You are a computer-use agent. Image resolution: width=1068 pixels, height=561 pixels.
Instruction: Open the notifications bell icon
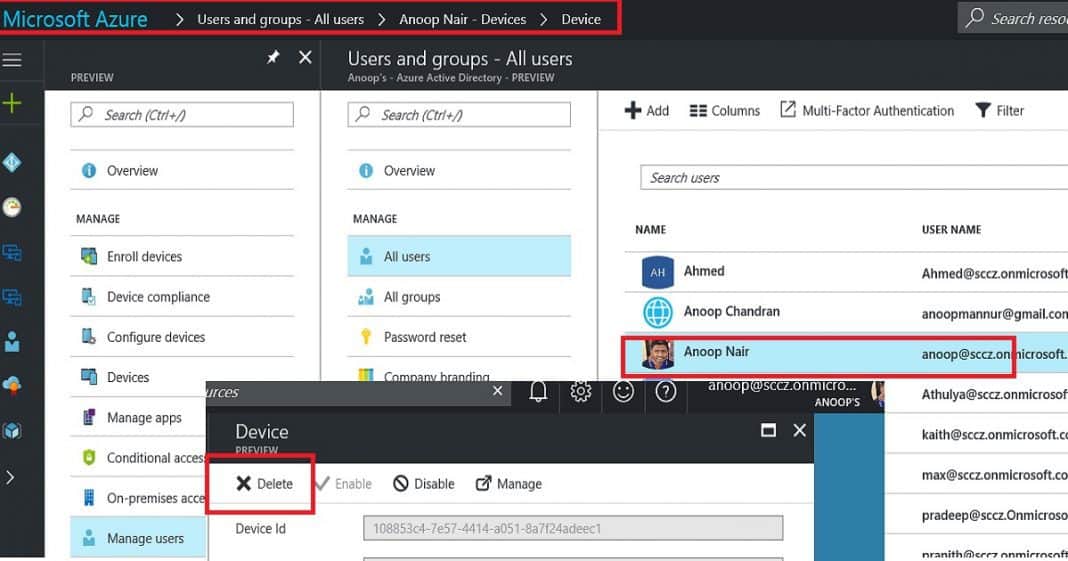click(538, 392)
